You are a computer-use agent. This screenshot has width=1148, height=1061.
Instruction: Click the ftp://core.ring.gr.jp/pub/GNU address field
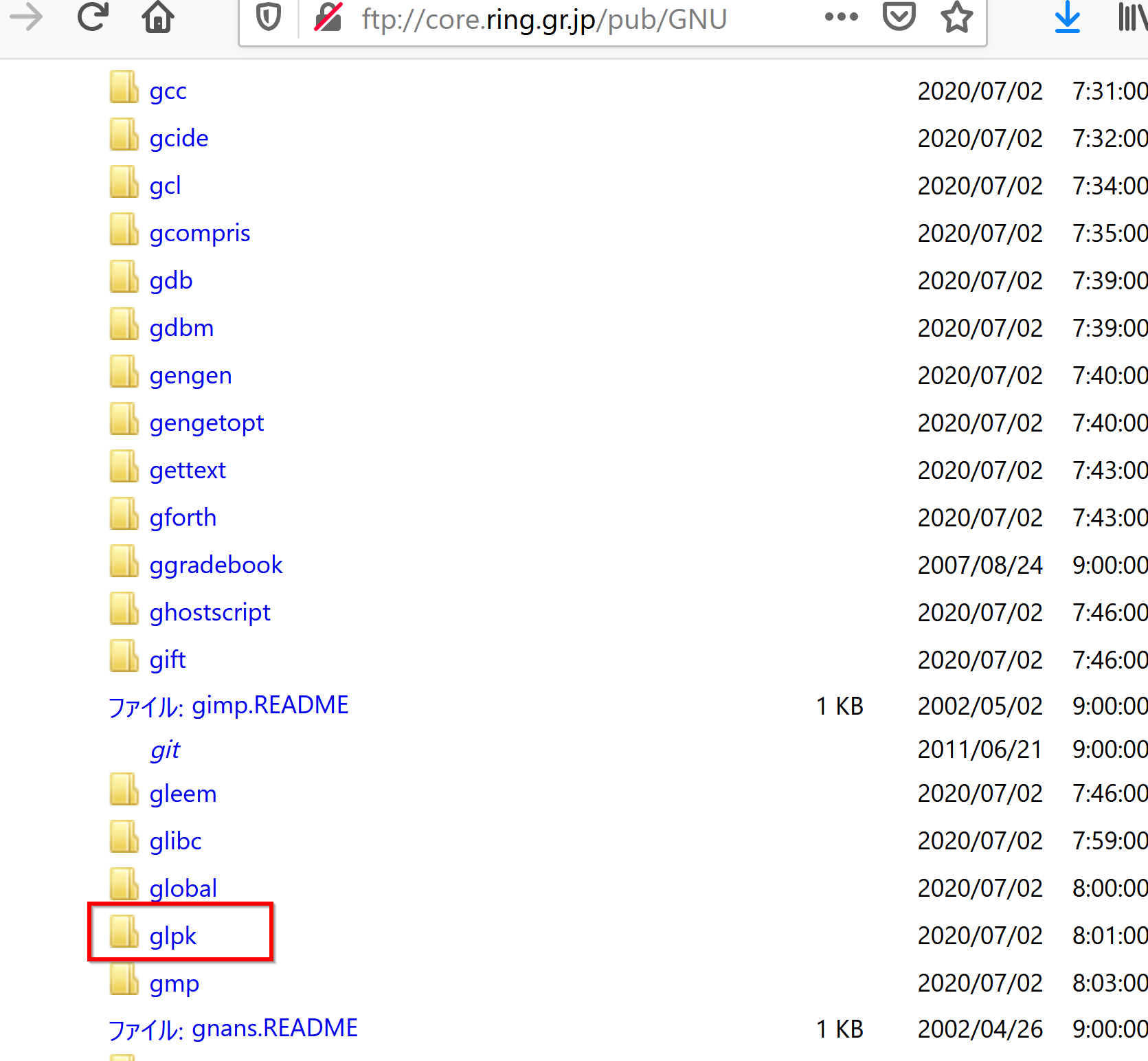tap(544, 20)
